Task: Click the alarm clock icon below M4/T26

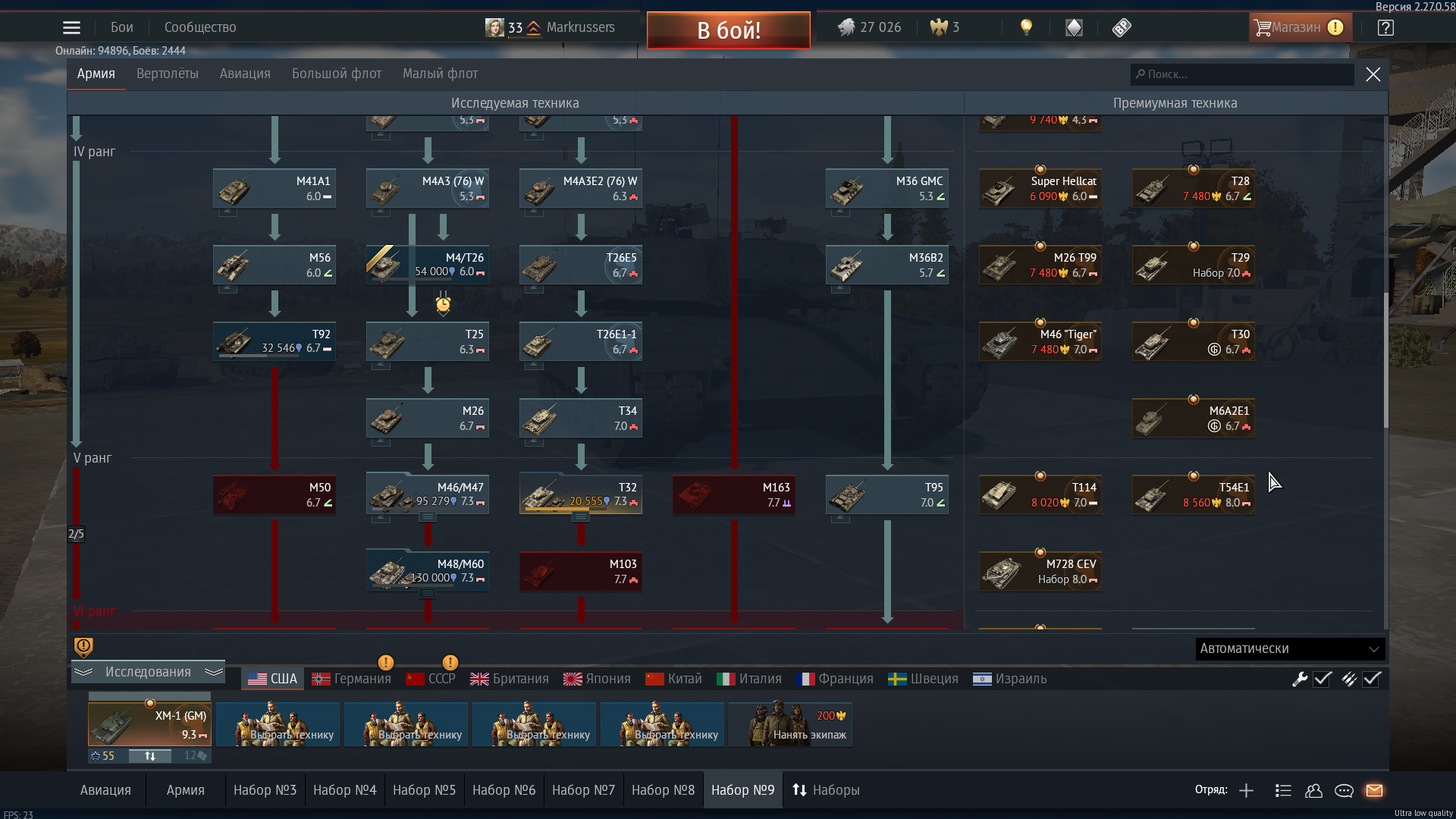Action: [x=443, y=305]
